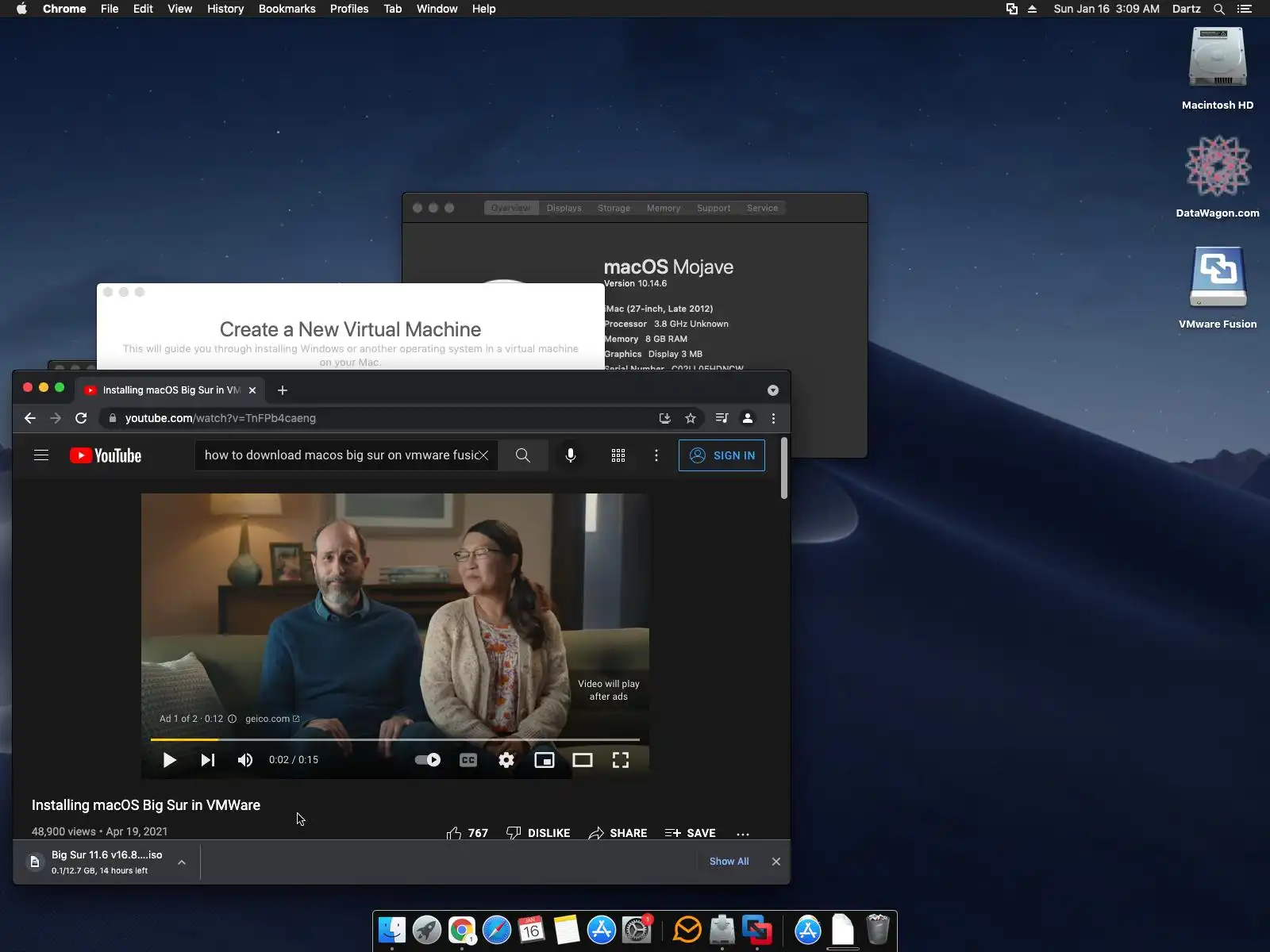Open the Profiles menu

coord(349,9)
